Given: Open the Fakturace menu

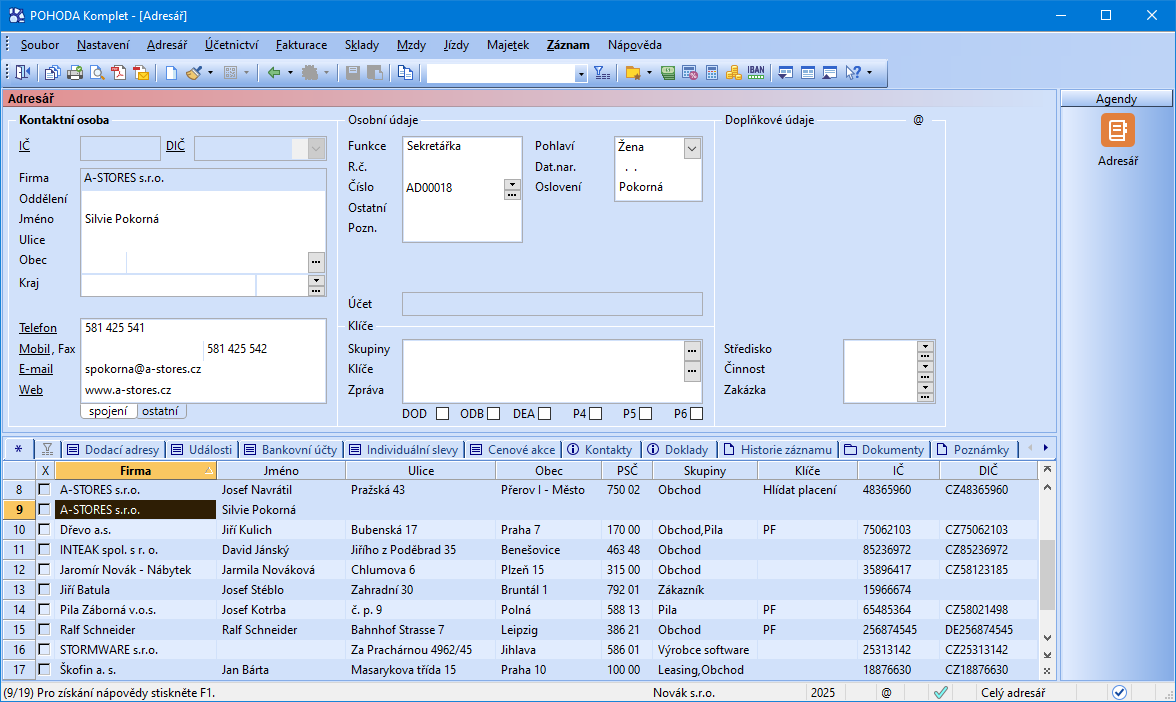Looking at the screenshot, I should (302, 45).
